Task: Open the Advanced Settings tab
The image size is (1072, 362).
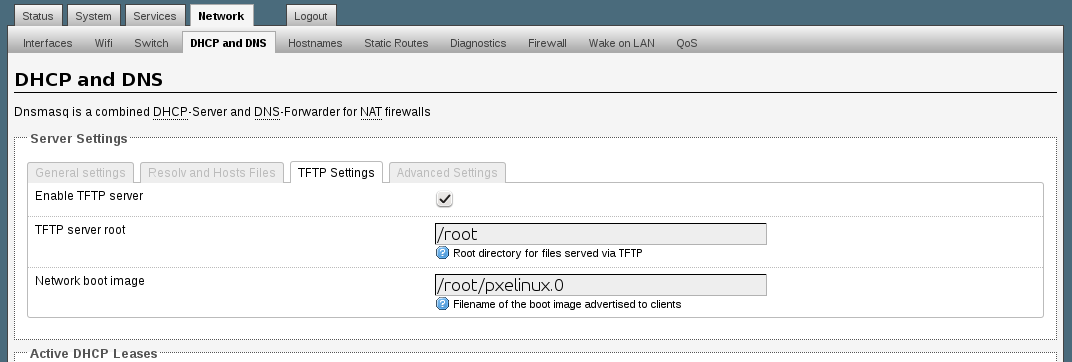Action: point(447,172)
